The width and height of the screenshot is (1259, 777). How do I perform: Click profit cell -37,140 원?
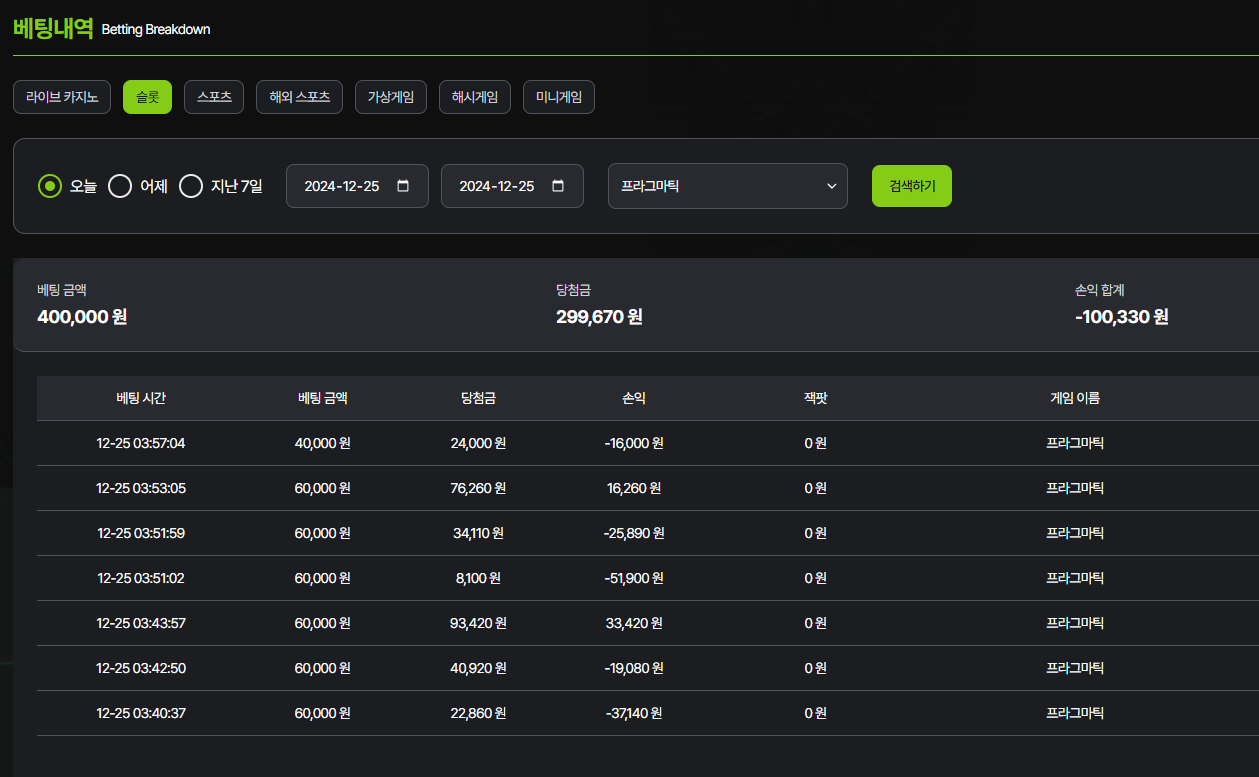(x=634, y=713)
